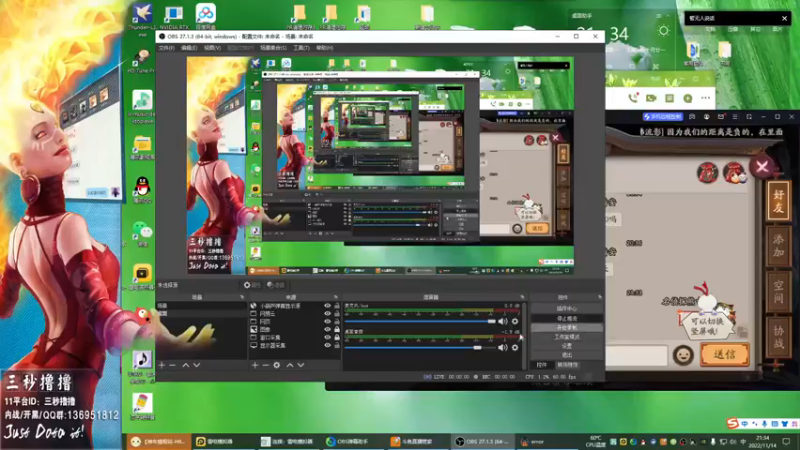Open the 编辑(E) menu in OBS
The image size is (800, 450).
(189, 48)
